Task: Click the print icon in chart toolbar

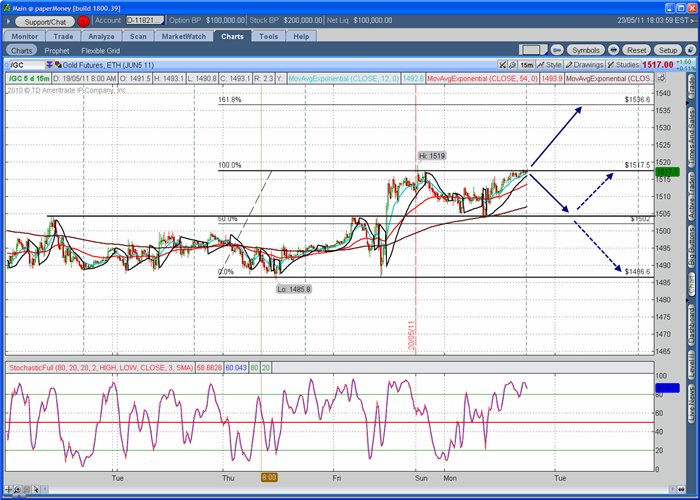Action: 512,65
